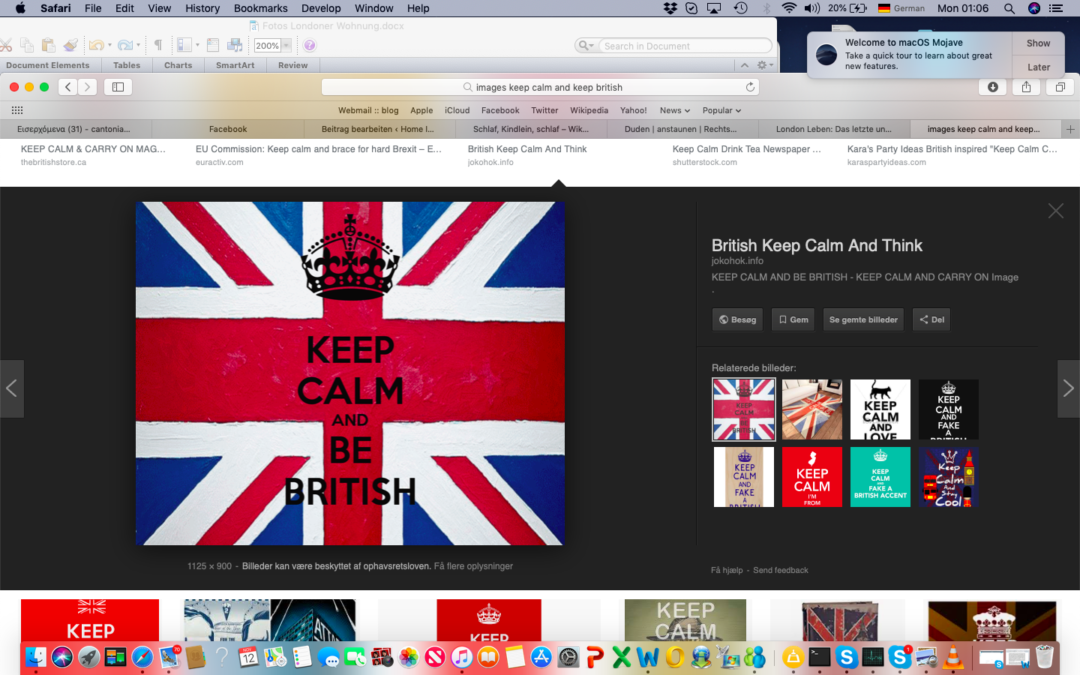Toggle paragraph marks in Word toolbar
1080x675 pixels.
[x=158, y=45]
